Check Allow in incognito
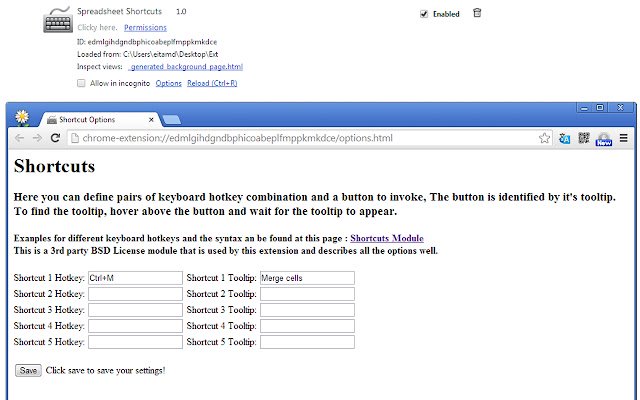This screenshot has width=640, height=400. pyautogui.click(x=81, y=83)
